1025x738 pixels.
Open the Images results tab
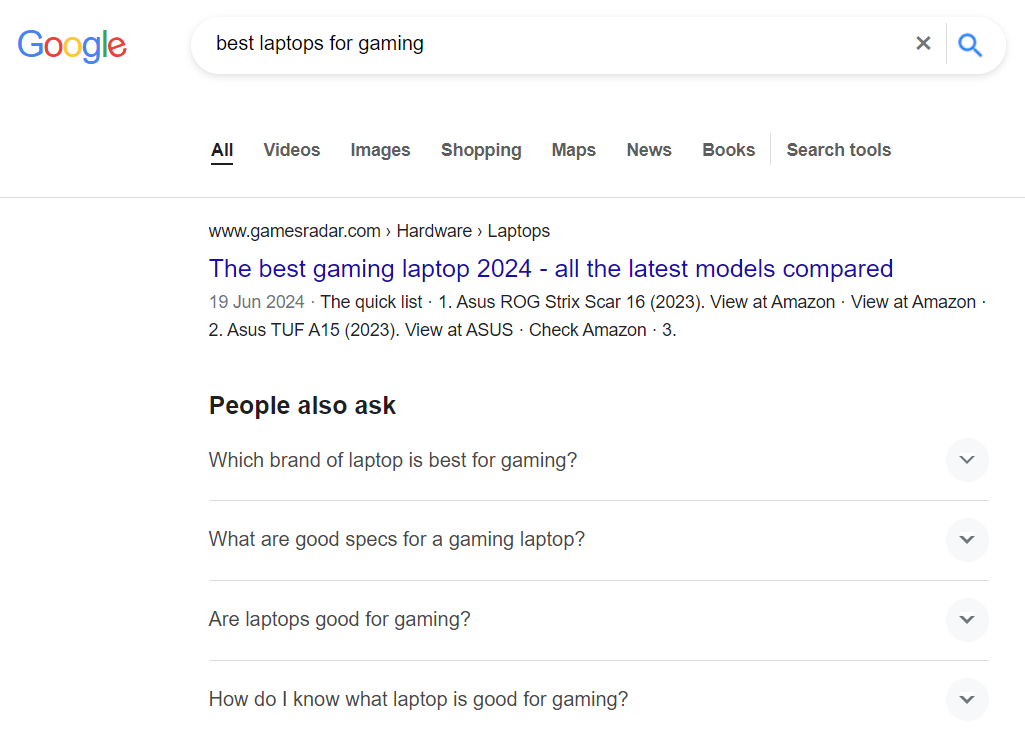(x=380, y=150)
